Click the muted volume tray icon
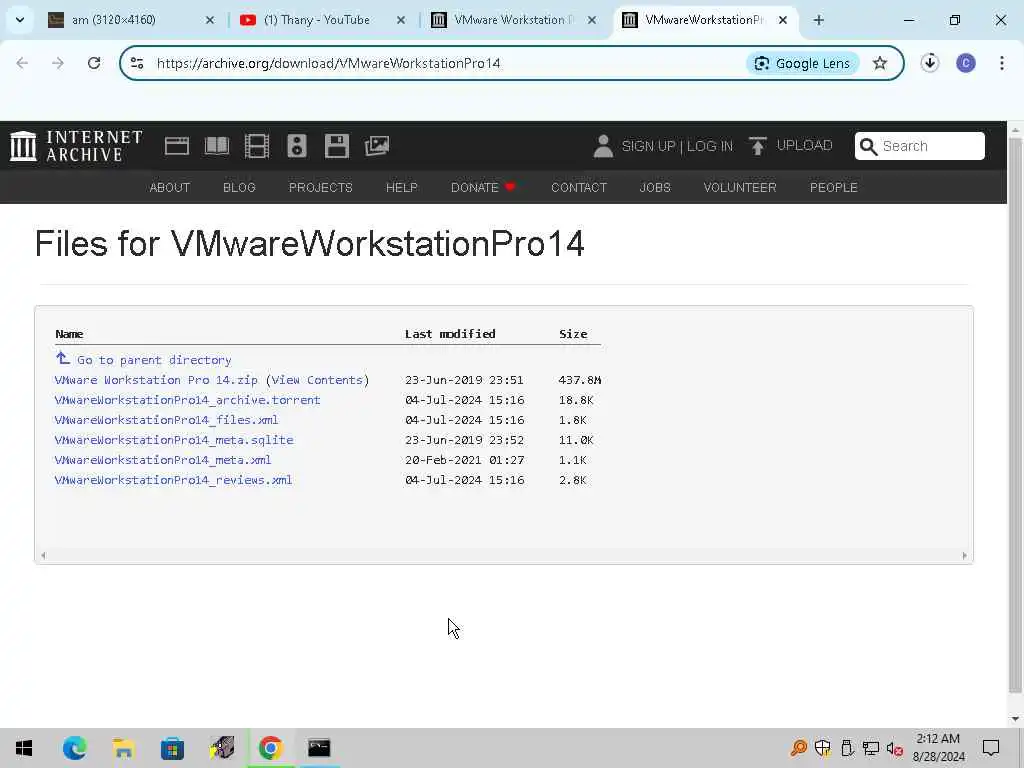This screenshot has width=1024, height=768. click(x=895, y=748)
